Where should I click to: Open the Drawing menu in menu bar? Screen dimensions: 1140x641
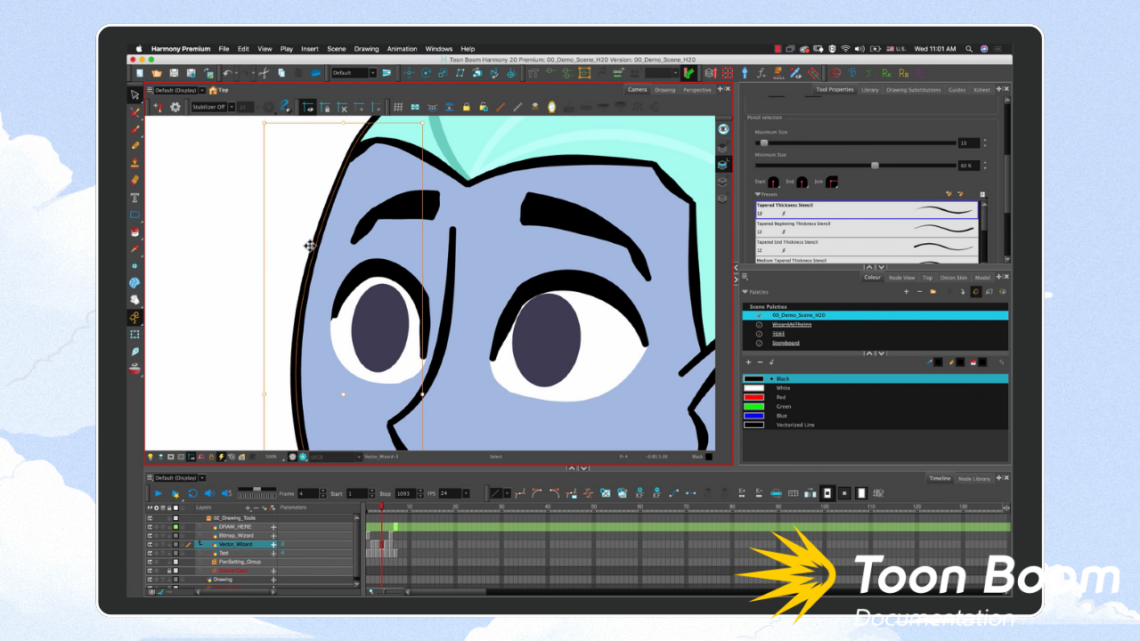pyautogui.click(x=366, y=49)
